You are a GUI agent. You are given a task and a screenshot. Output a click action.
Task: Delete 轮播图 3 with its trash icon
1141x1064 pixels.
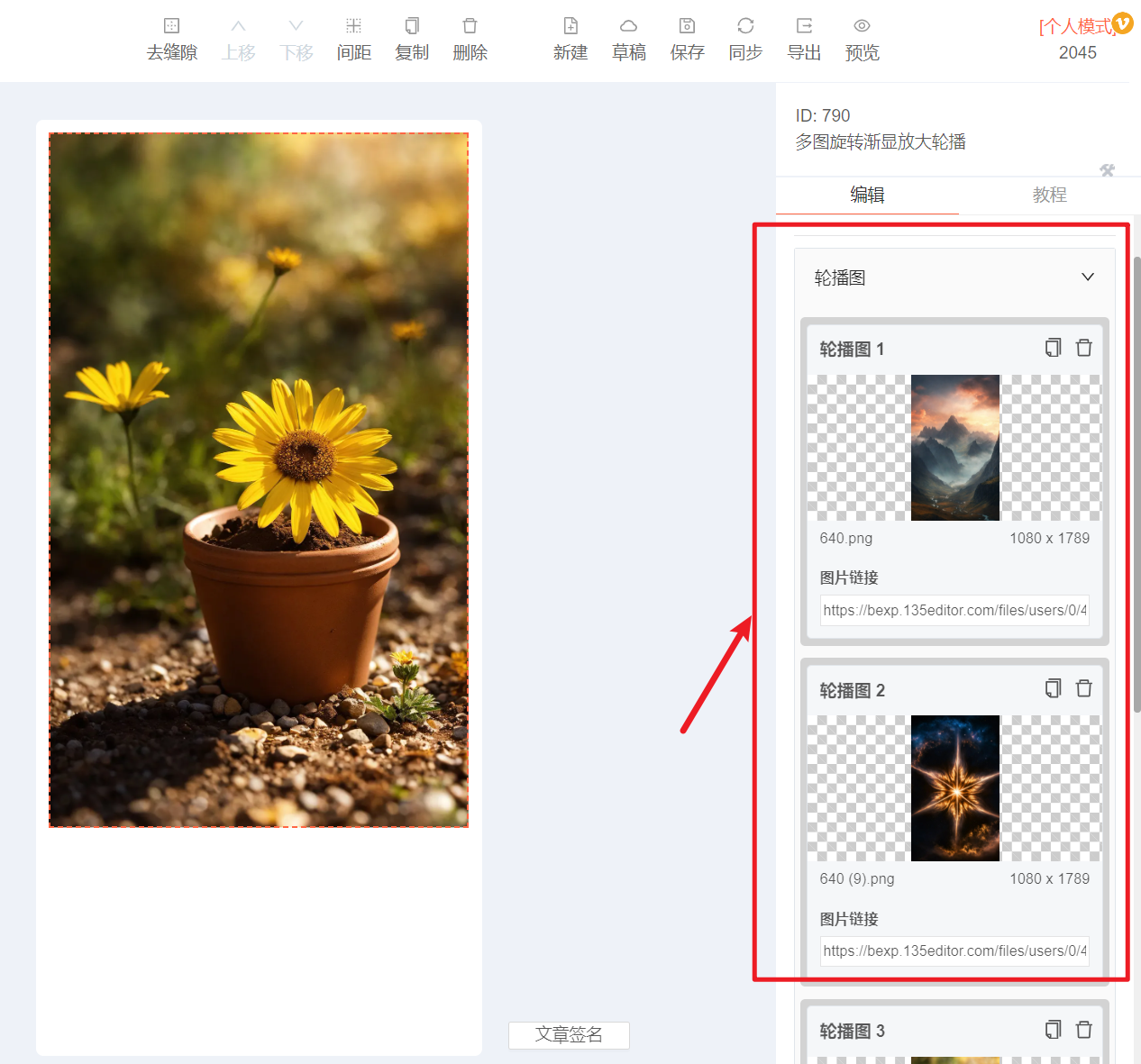point(1084,1029)
